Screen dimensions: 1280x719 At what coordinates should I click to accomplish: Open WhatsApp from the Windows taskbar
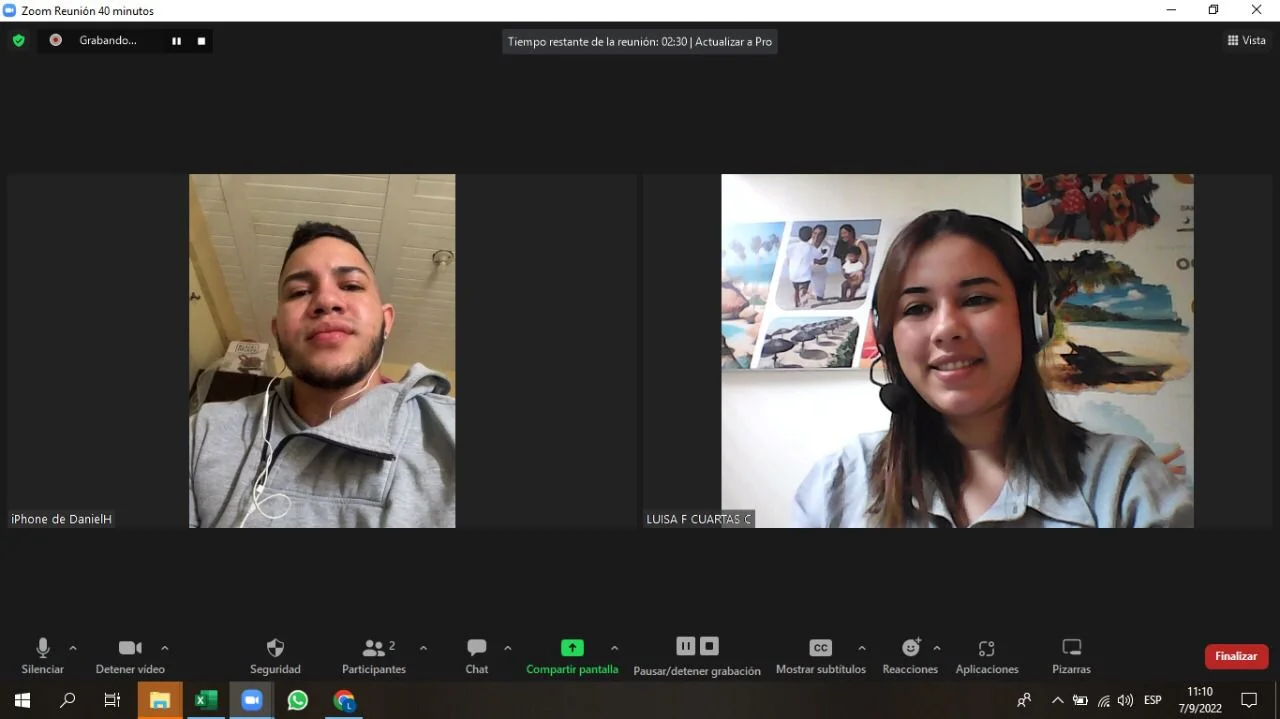pyautogui.click(x=298, y=700)
